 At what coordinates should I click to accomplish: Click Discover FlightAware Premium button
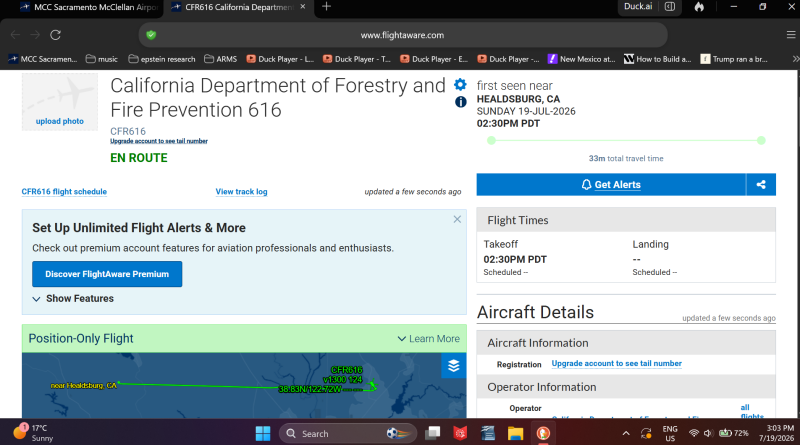coord(107,274)
